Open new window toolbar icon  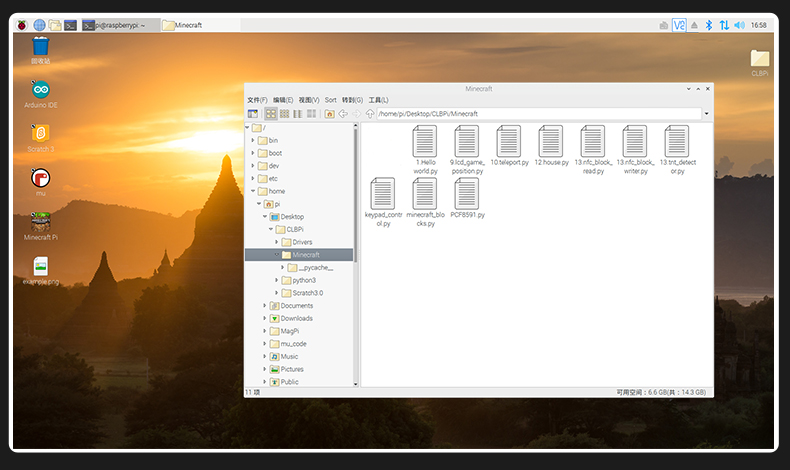pos(253,114)
